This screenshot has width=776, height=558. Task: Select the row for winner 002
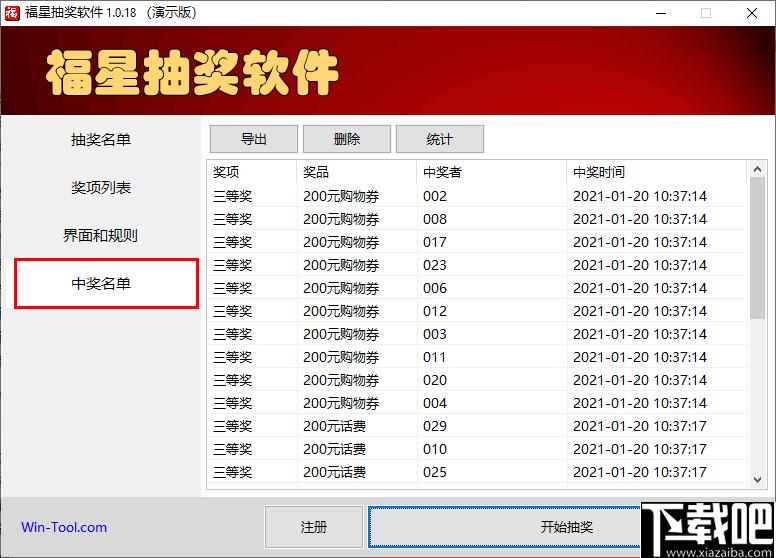click(x=435, y=196)
